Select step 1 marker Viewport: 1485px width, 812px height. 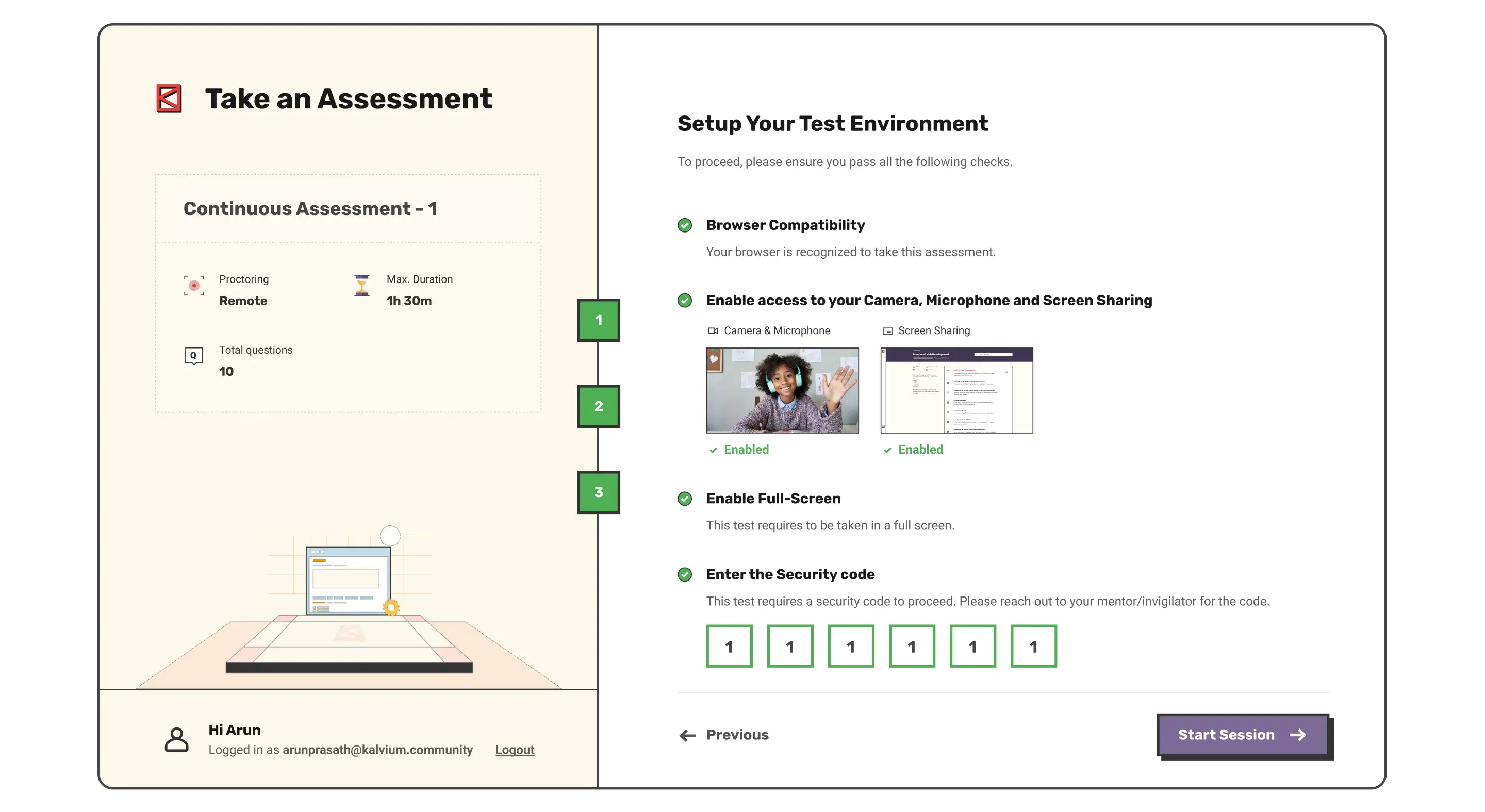click(598, 321)
